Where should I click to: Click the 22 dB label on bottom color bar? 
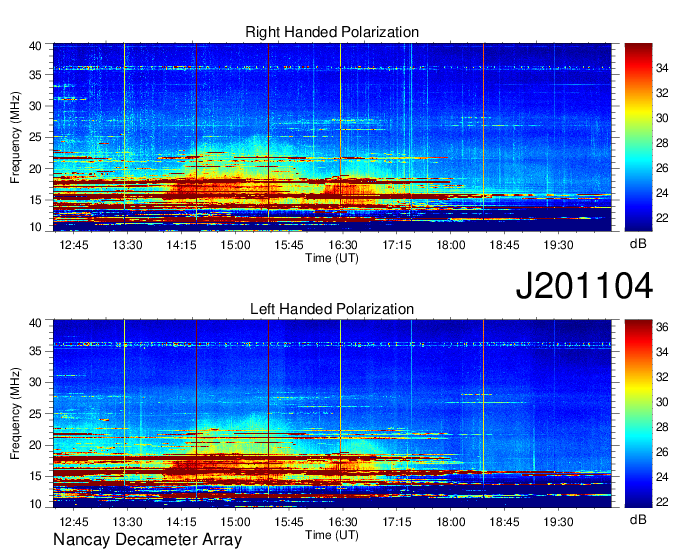click(662, 502)
